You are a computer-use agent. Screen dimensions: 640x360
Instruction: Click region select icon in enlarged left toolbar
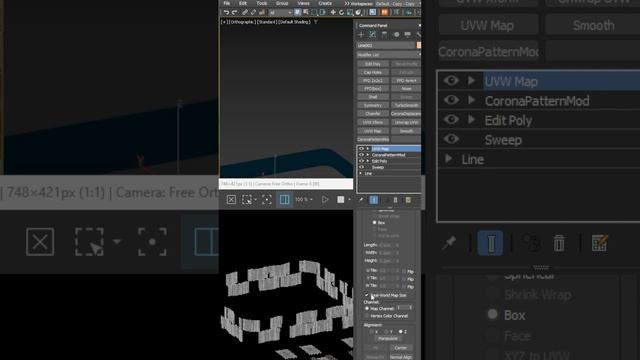(x=89, y=242)
